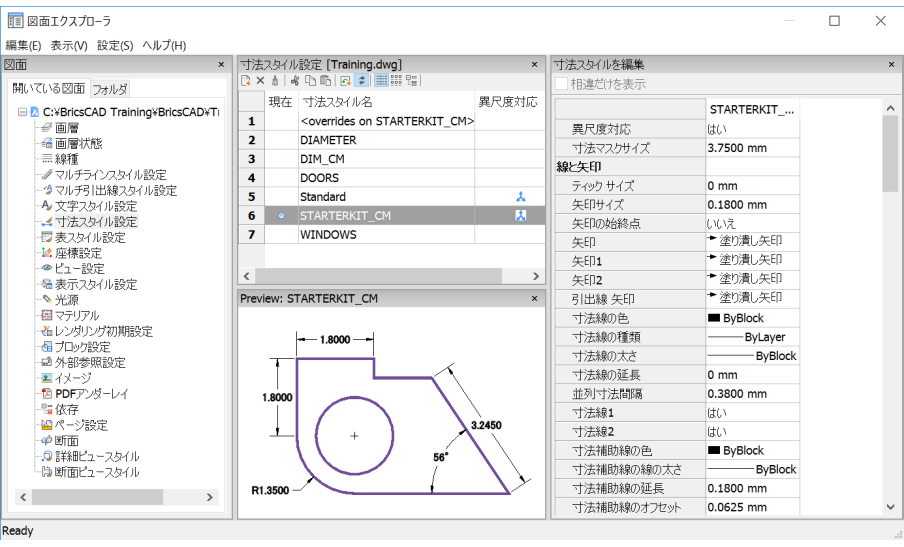Switch to 開いている図面 tab
904x547 pixels.
tap(48, 88)
